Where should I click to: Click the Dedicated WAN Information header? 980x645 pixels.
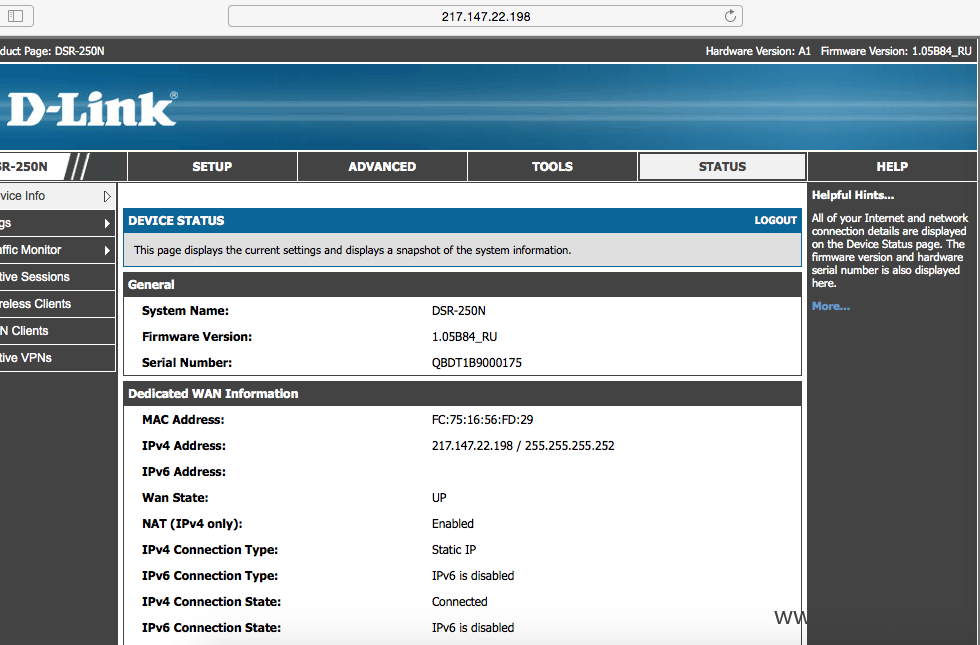pos(462,394)
